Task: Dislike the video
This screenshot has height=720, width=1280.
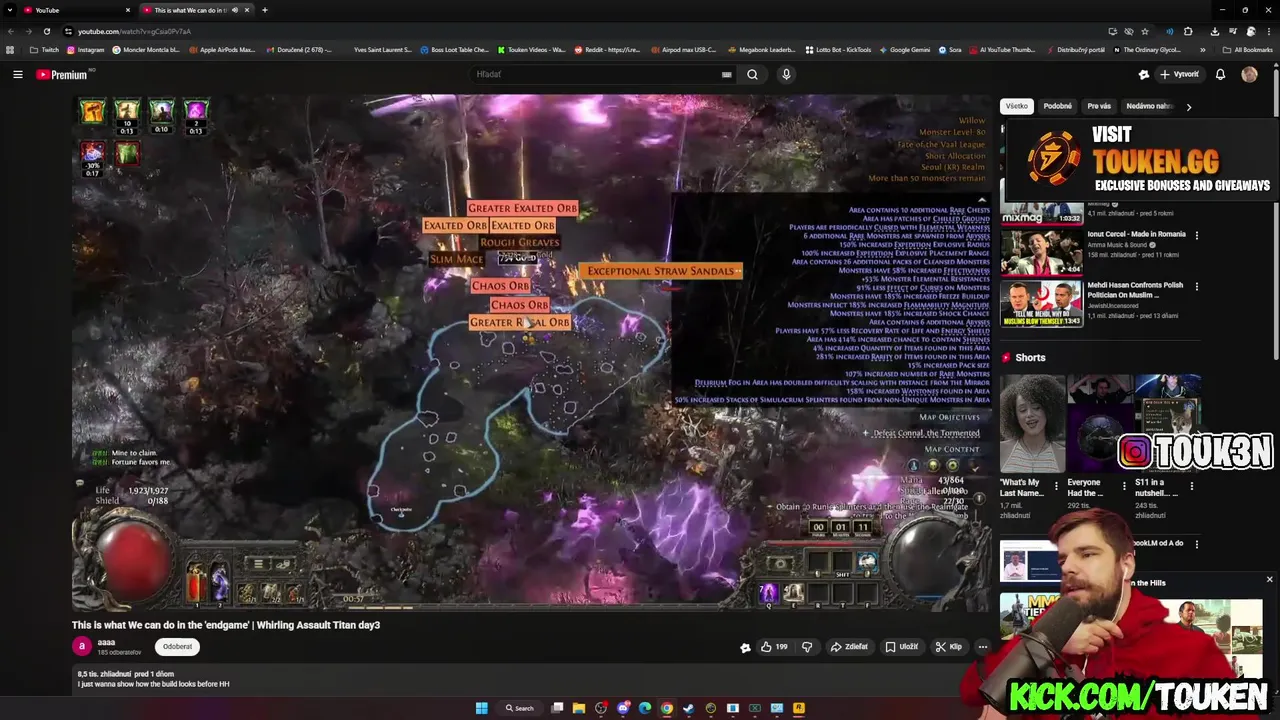Action: coord(807,647)
